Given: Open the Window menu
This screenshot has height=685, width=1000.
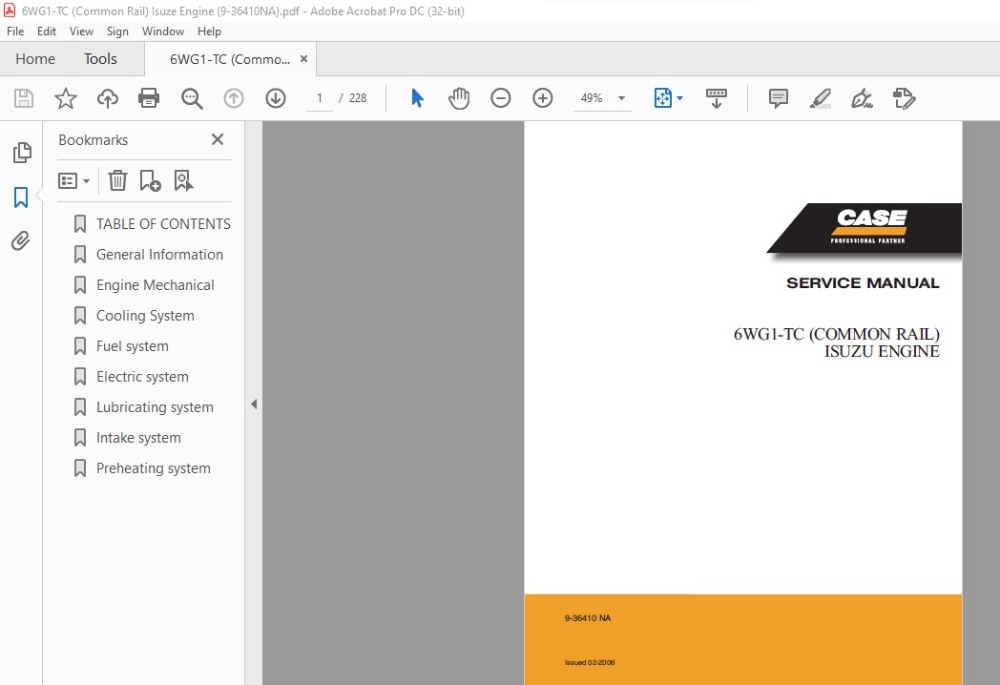Looking at the screenshot, I should tap(163, 31).
